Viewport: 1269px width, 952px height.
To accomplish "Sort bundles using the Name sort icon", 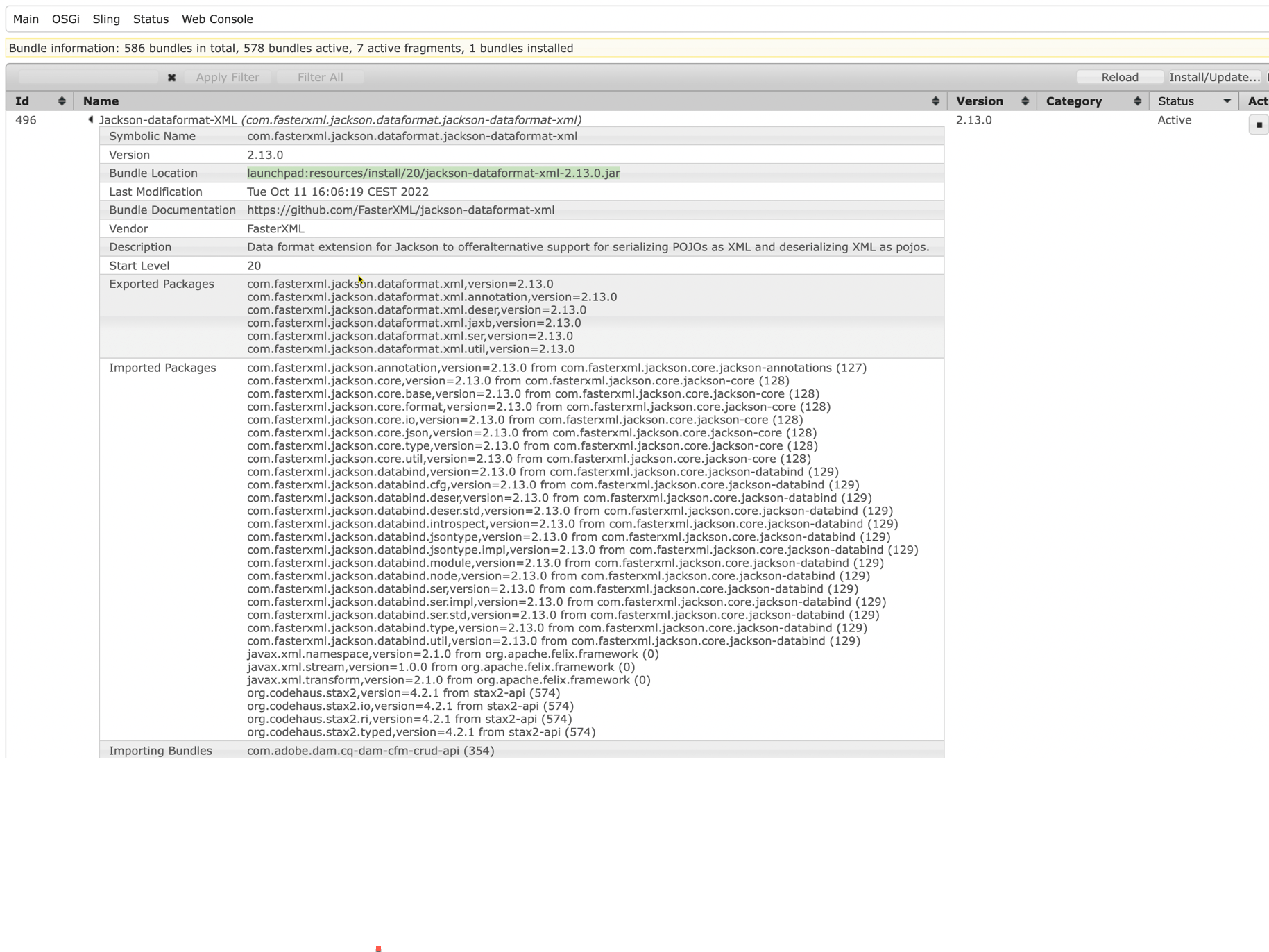I will click(x=936, y=101).
